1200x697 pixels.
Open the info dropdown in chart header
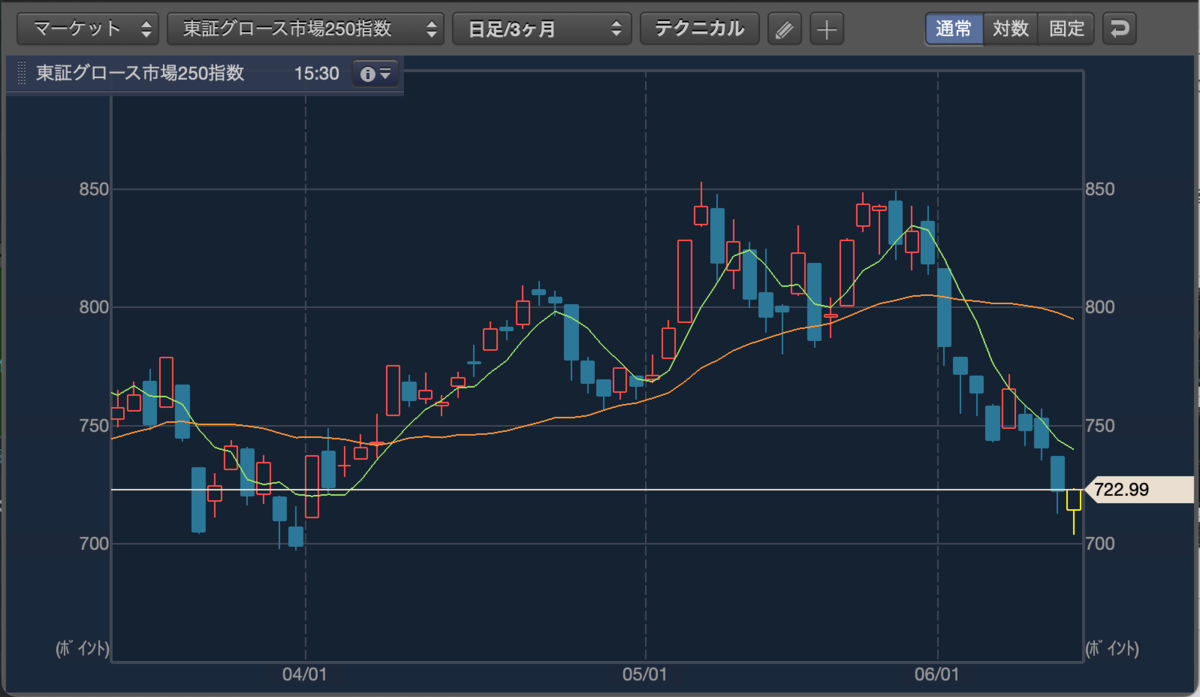pyautogui.click(x=376, y=74)
